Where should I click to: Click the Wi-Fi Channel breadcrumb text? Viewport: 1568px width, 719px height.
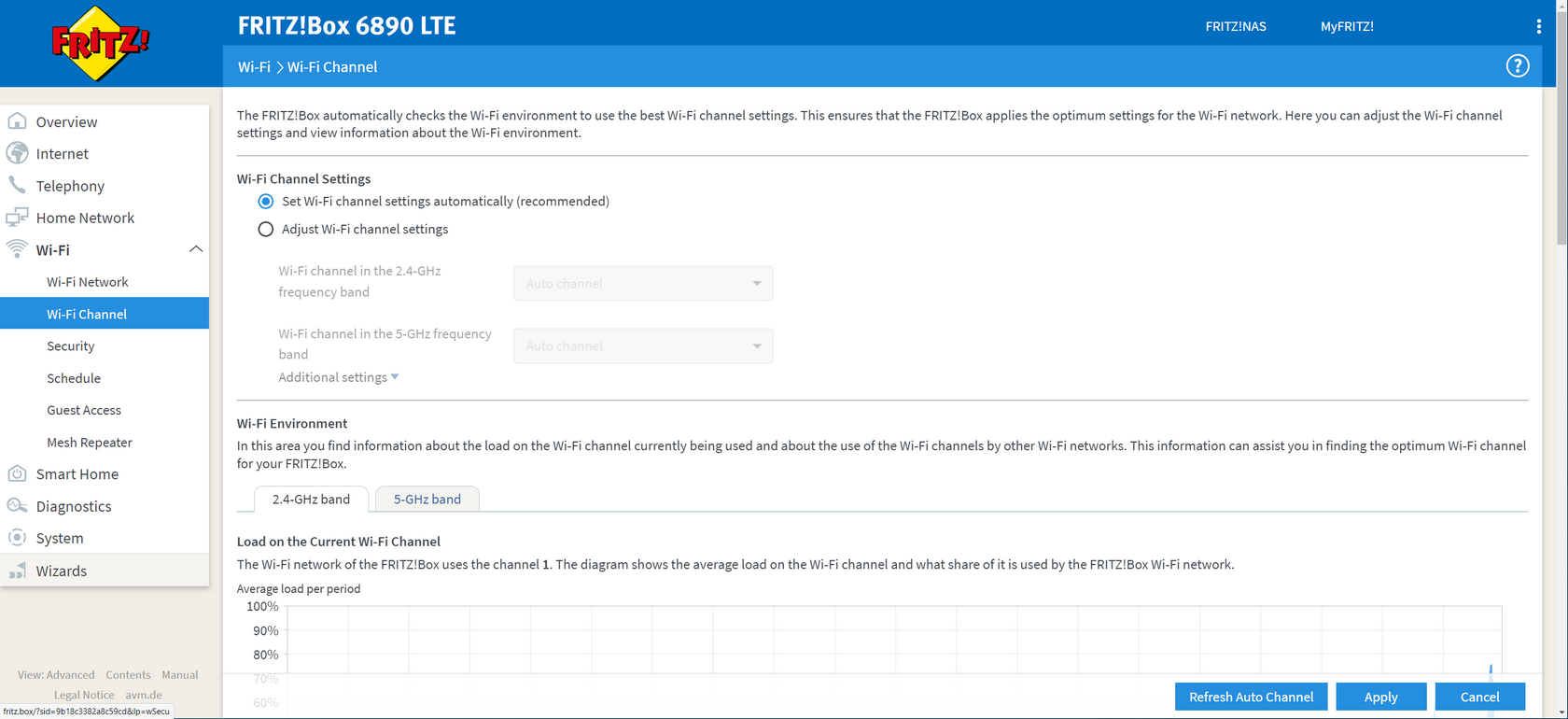tap(332, 67)
